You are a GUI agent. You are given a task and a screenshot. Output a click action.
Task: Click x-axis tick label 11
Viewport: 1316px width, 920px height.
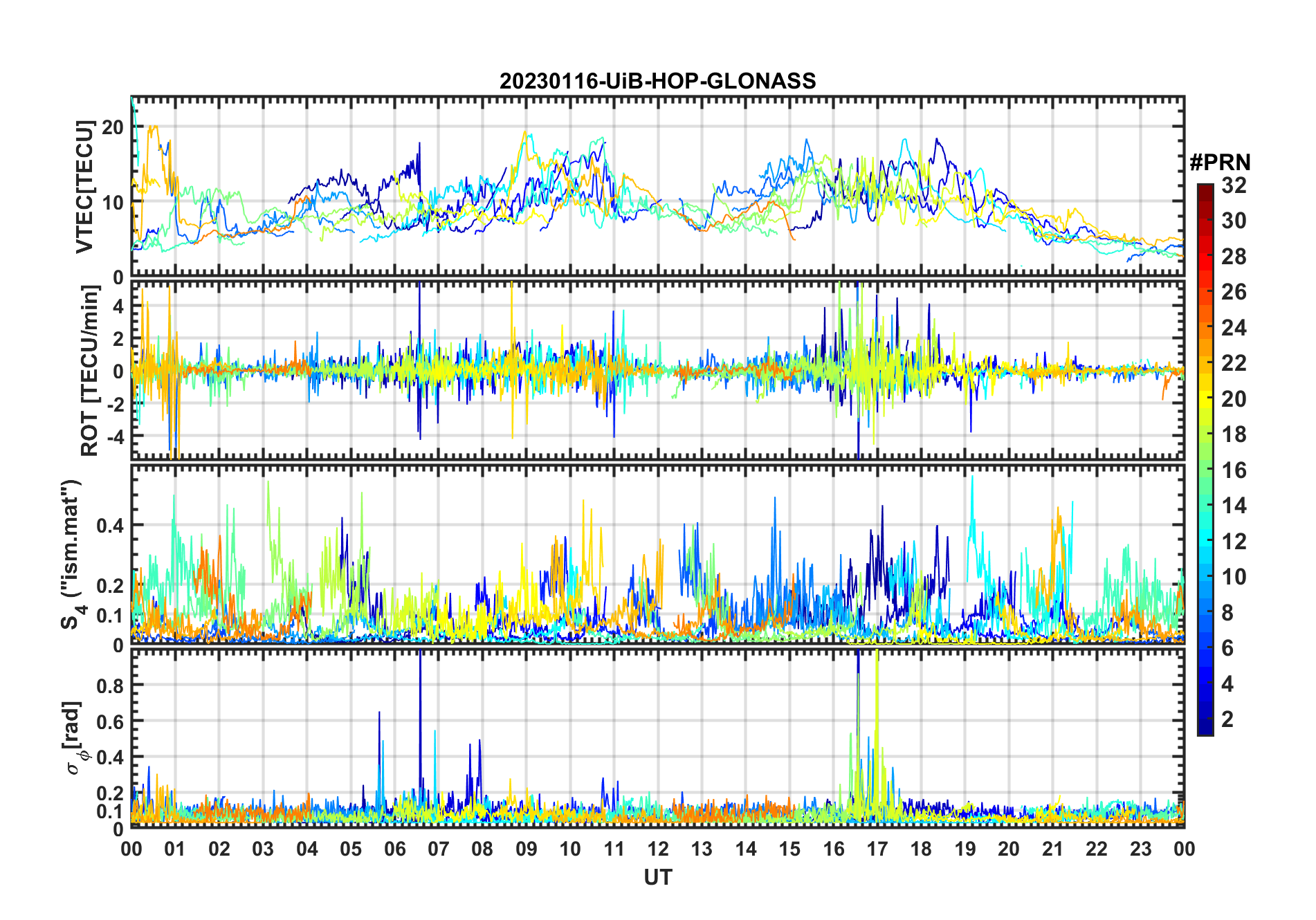click(x=614, y=849)
